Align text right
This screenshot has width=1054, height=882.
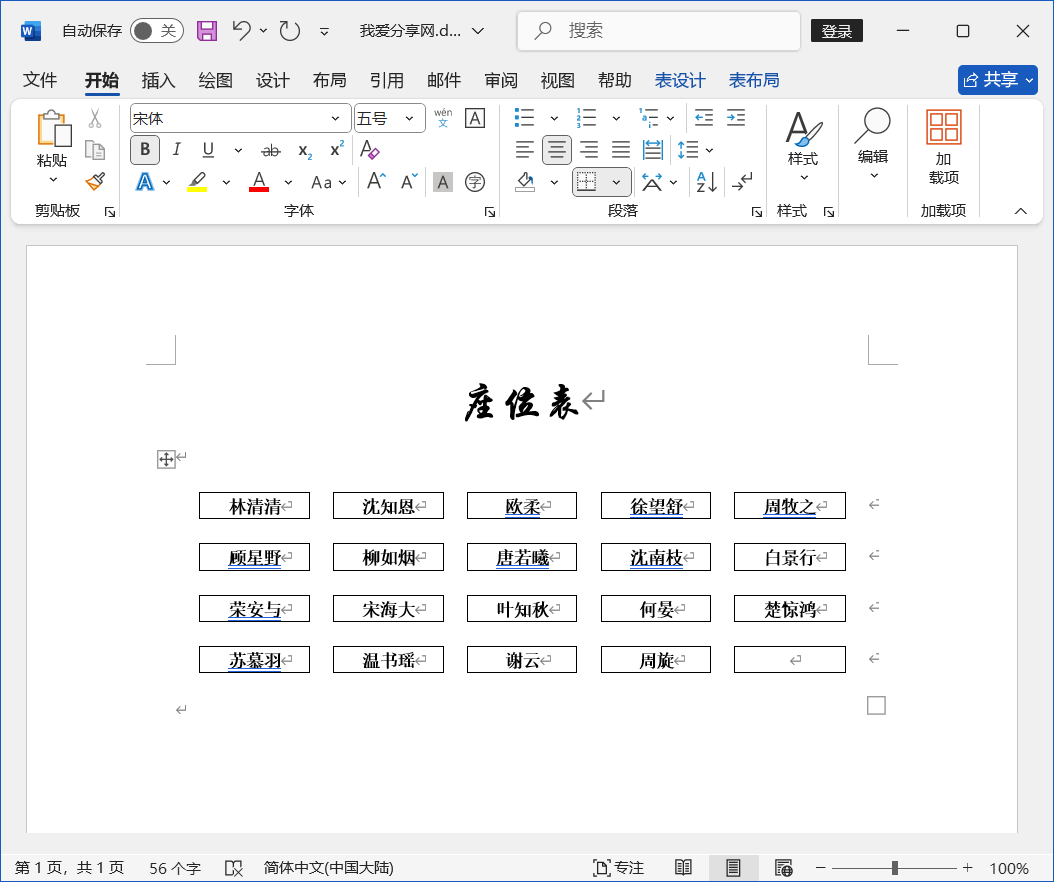coord(589,149)
